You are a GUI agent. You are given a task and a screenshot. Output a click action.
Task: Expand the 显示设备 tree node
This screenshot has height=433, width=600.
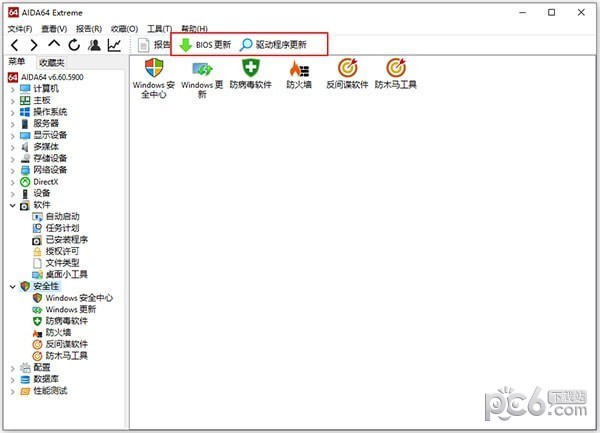(12, 136)
